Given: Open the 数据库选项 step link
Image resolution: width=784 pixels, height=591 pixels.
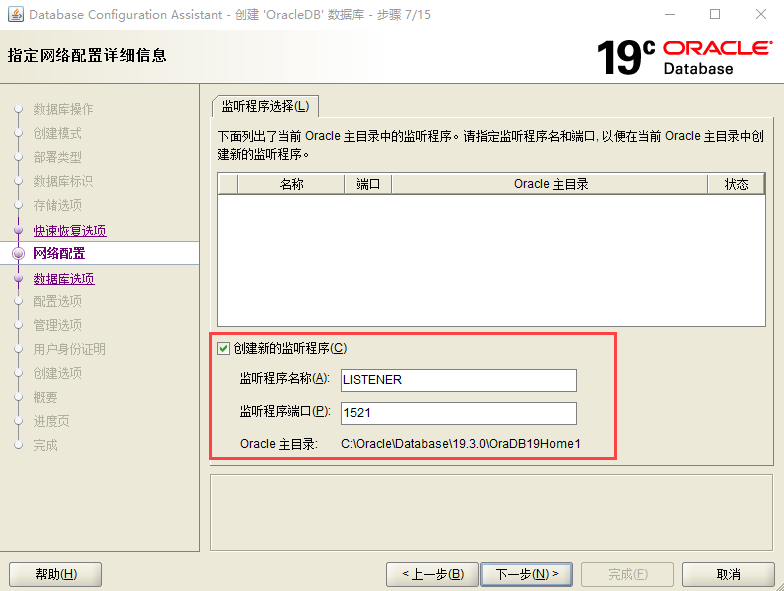Looking at the screenshot, I should point(63,279).
